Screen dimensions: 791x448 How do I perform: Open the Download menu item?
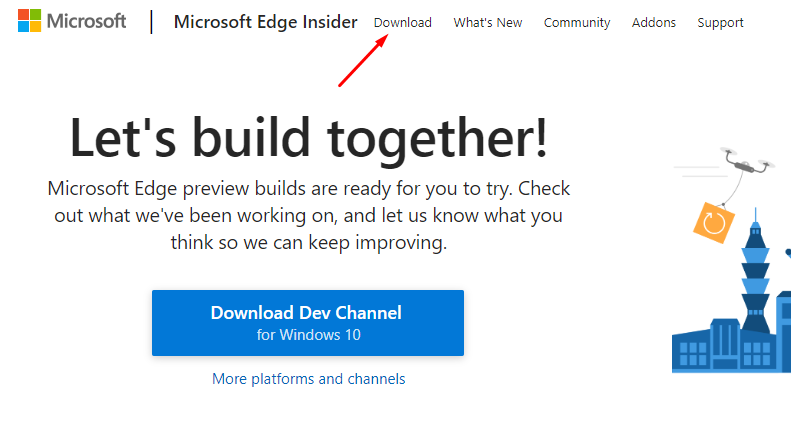[x=403, y=23]
